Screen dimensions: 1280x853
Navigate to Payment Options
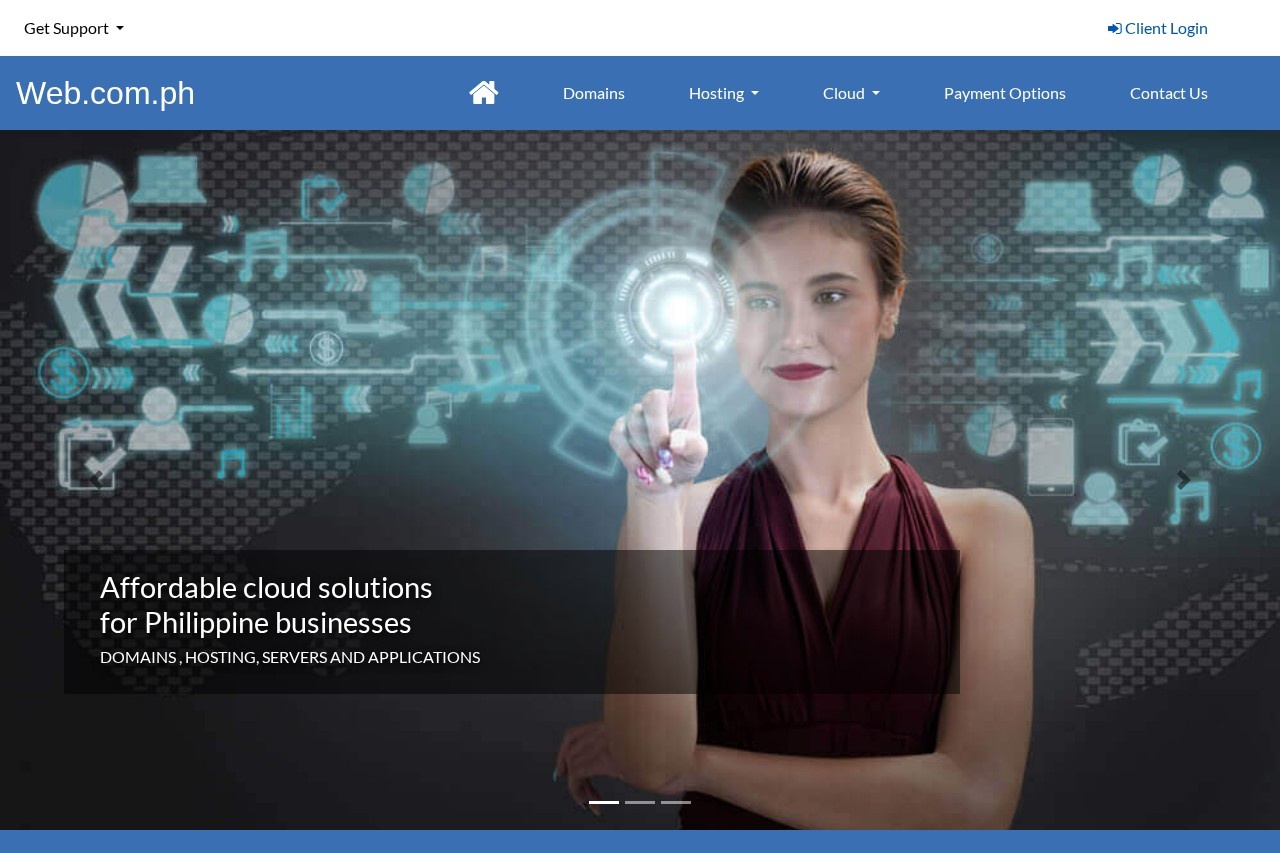pyautogui.click(x=1004, y=93)
